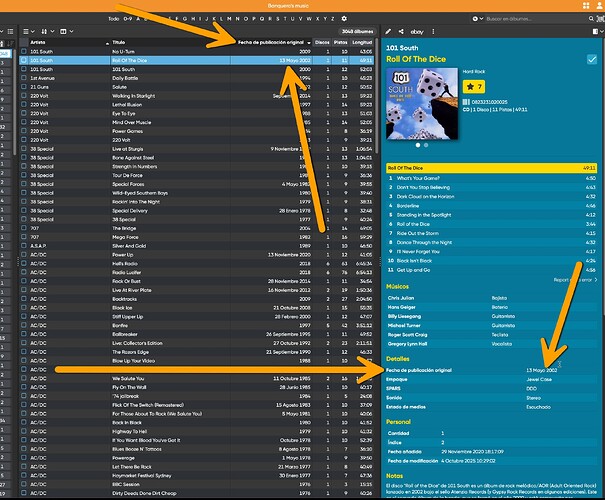This screenshot has width=605, height=500.
Task: Click the Hard Rock genre label
Action: click(x=474, y=72)
